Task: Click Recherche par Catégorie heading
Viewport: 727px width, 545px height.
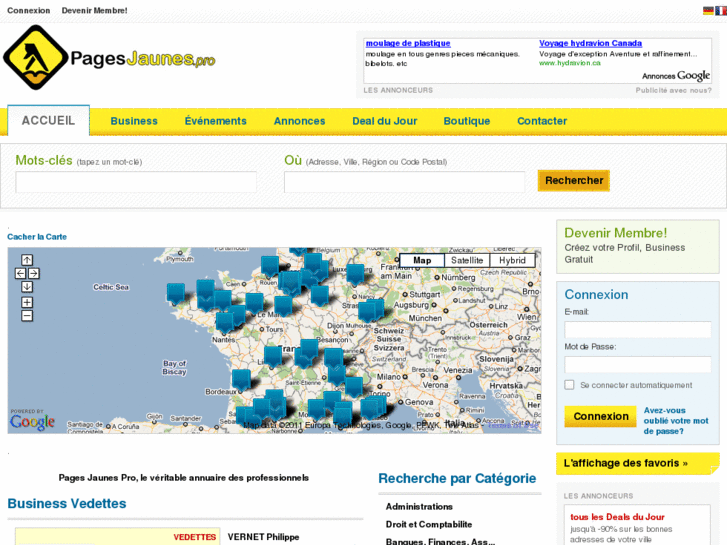Action: [x=457, y=478]
